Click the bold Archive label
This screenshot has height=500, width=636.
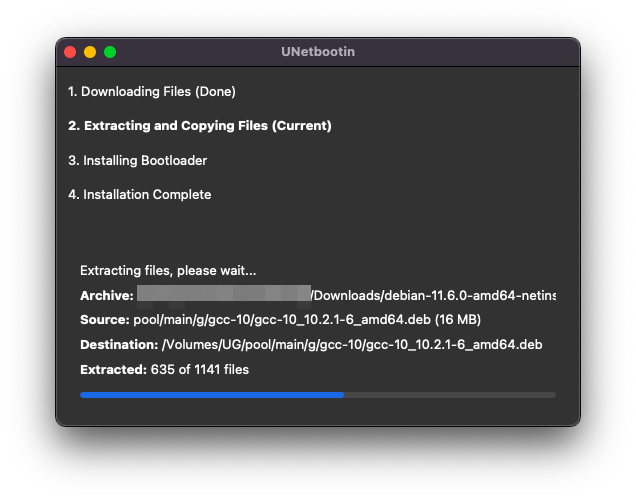[106, 296]
